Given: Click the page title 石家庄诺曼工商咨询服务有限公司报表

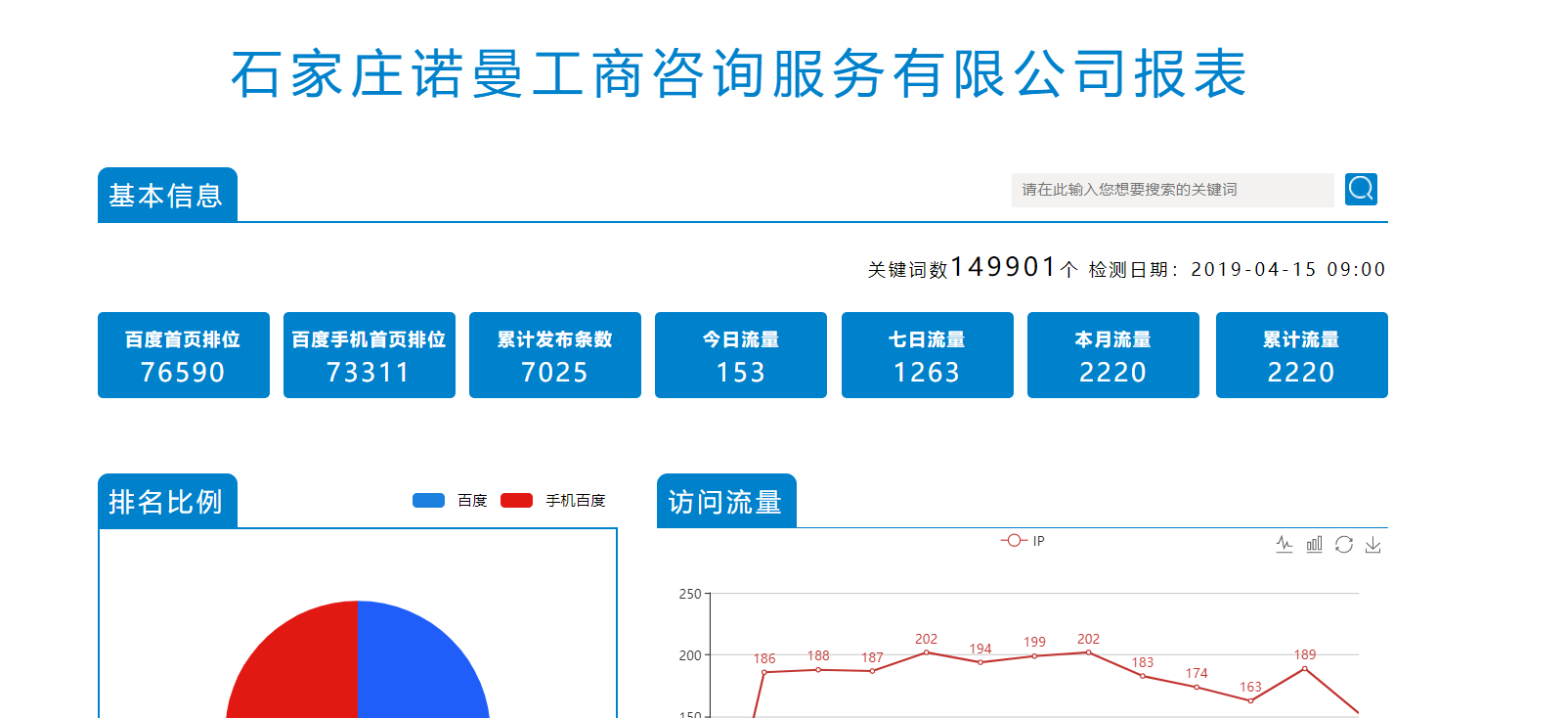Looking at the screenshot, I should (x=739, y=73).
